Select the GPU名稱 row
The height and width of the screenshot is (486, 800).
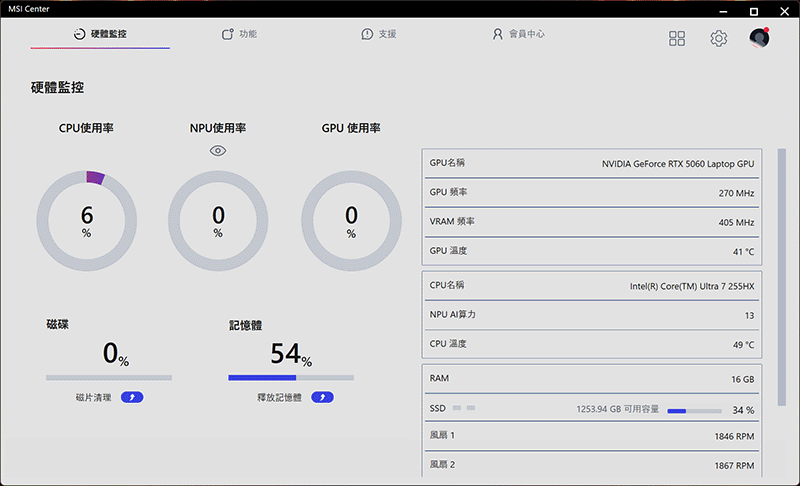pos(593,163)
